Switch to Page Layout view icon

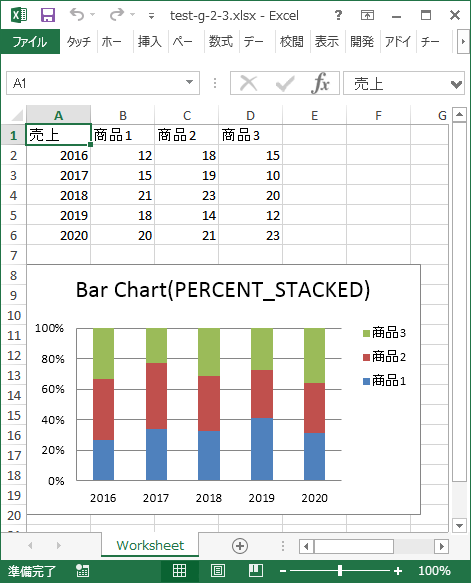point(217,570)
